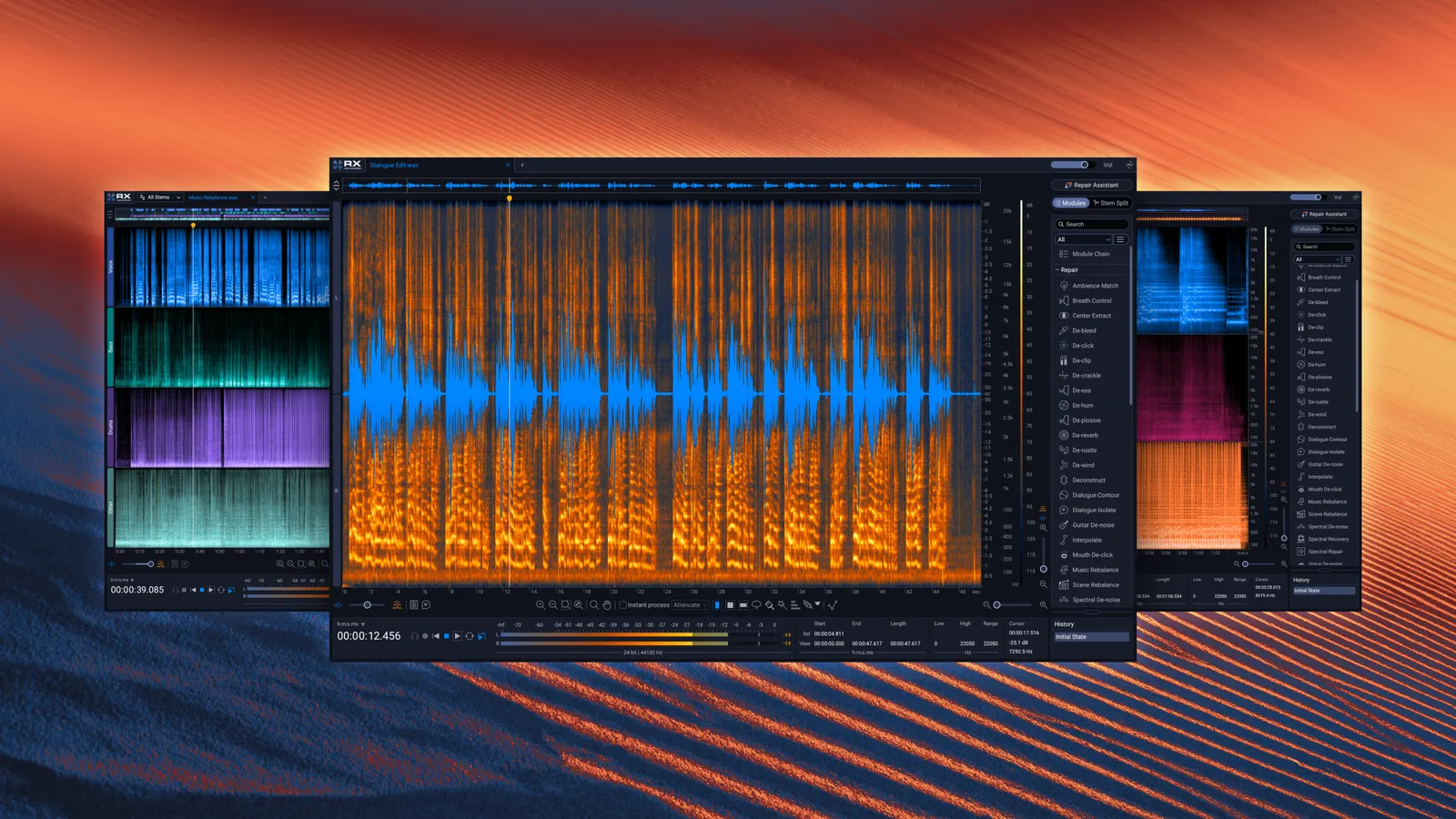Screen dimensions: 1456x819
Task: Open All Stems dropdown in left window
Action: pos(160,197)
